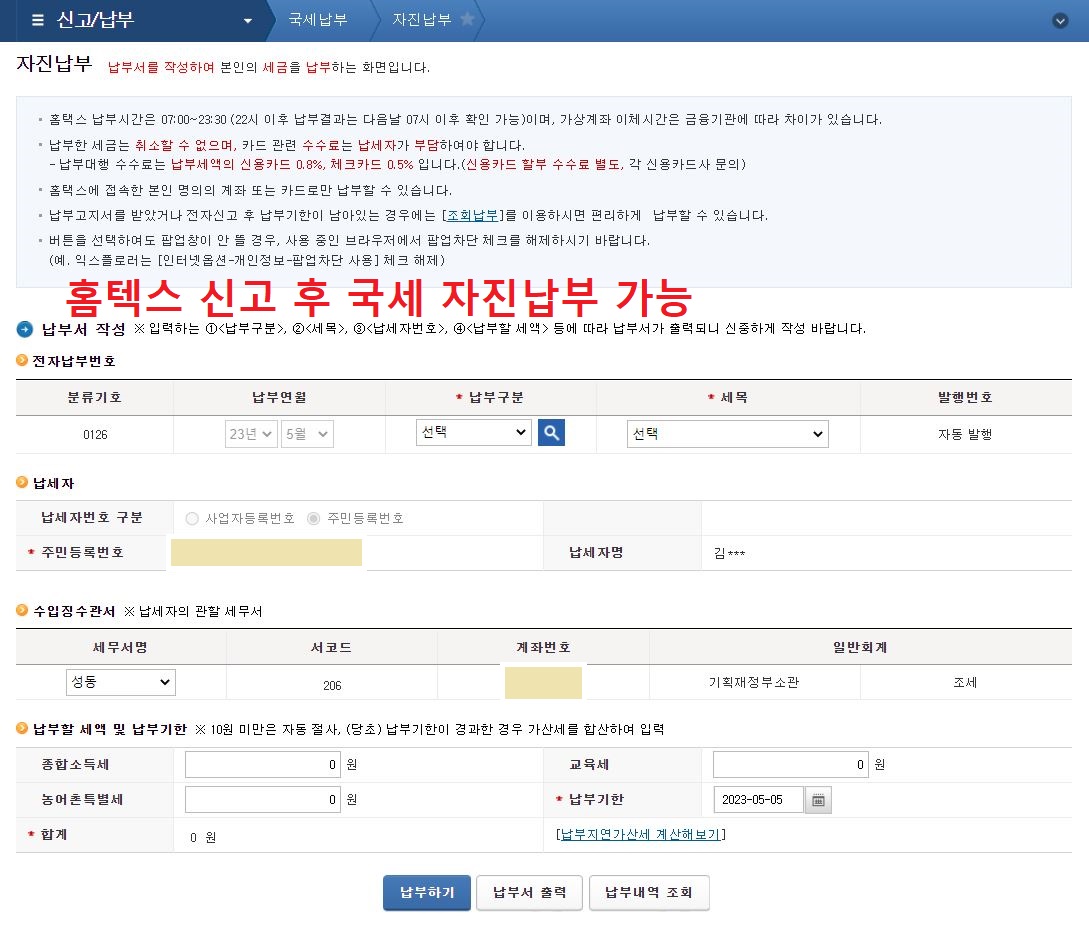The image size is (1089, 925).
Task: Select the 사업자등록번호 radio button
Action: pyautogui.click(x=192, y=519)
